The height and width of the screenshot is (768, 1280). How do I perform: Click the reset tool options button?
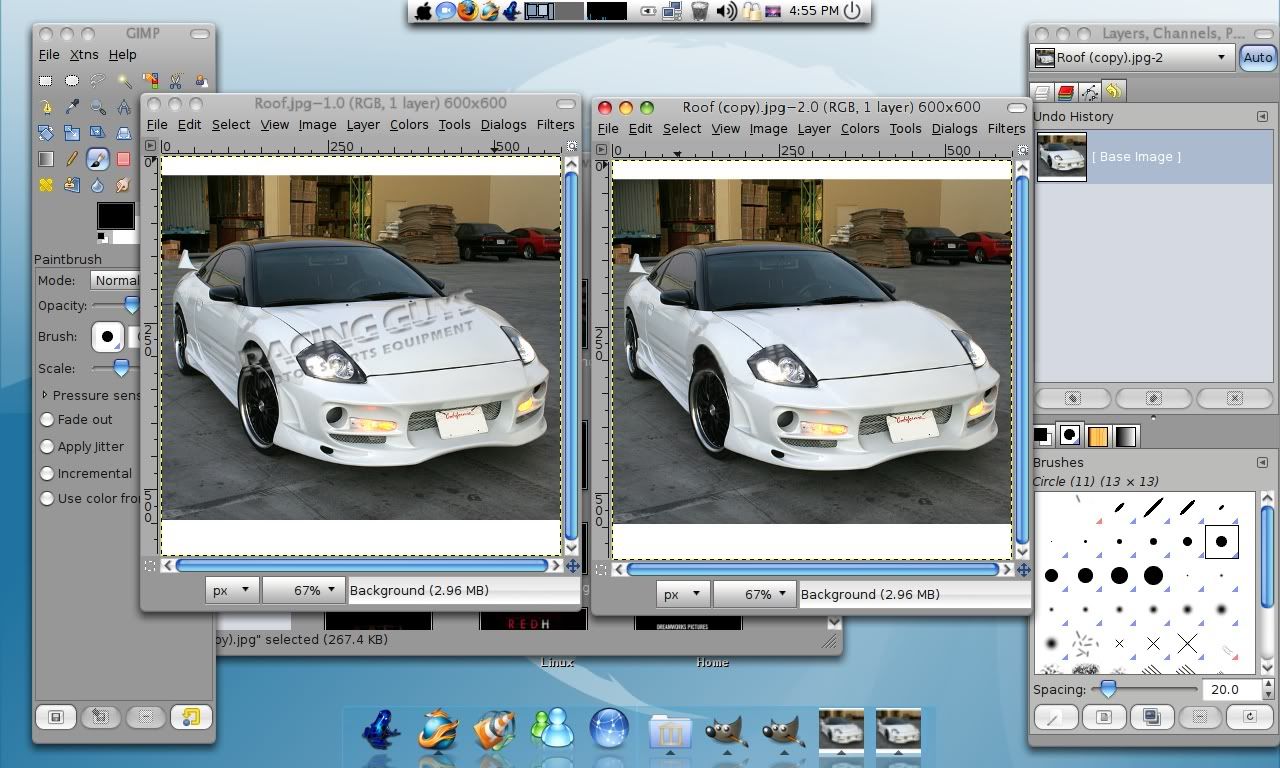coord(191,717)
